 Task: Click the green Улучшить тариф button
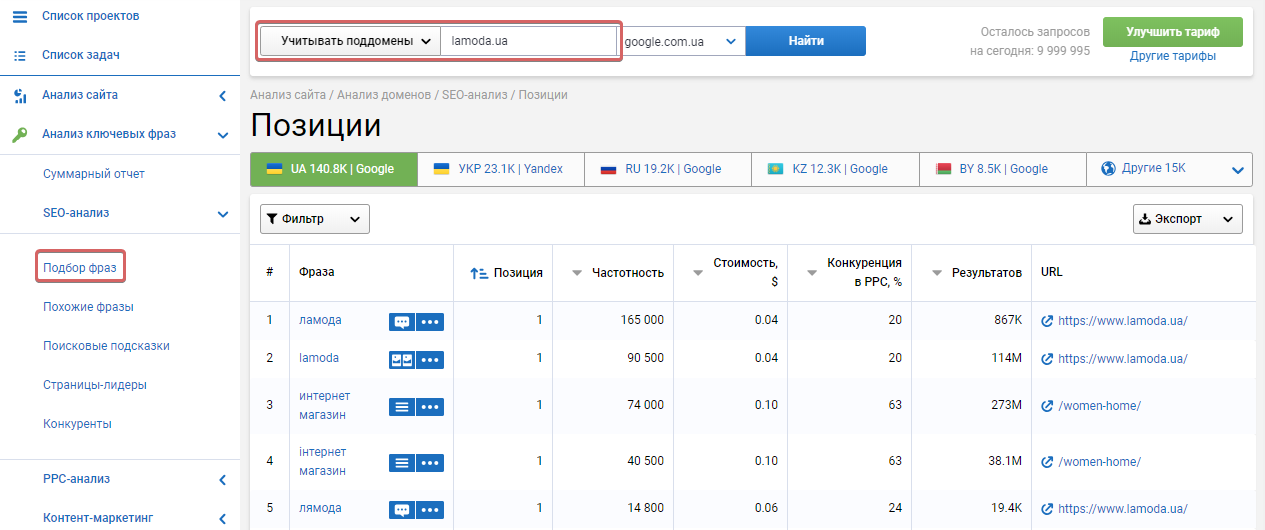[1173, 32]
